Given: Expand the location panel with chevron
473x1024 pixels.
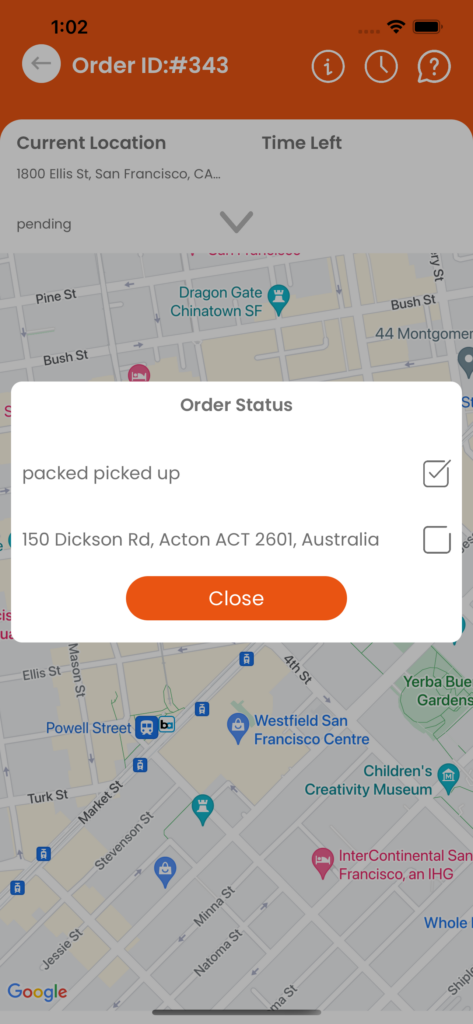Looking at the screenshot, I should 236,222.
